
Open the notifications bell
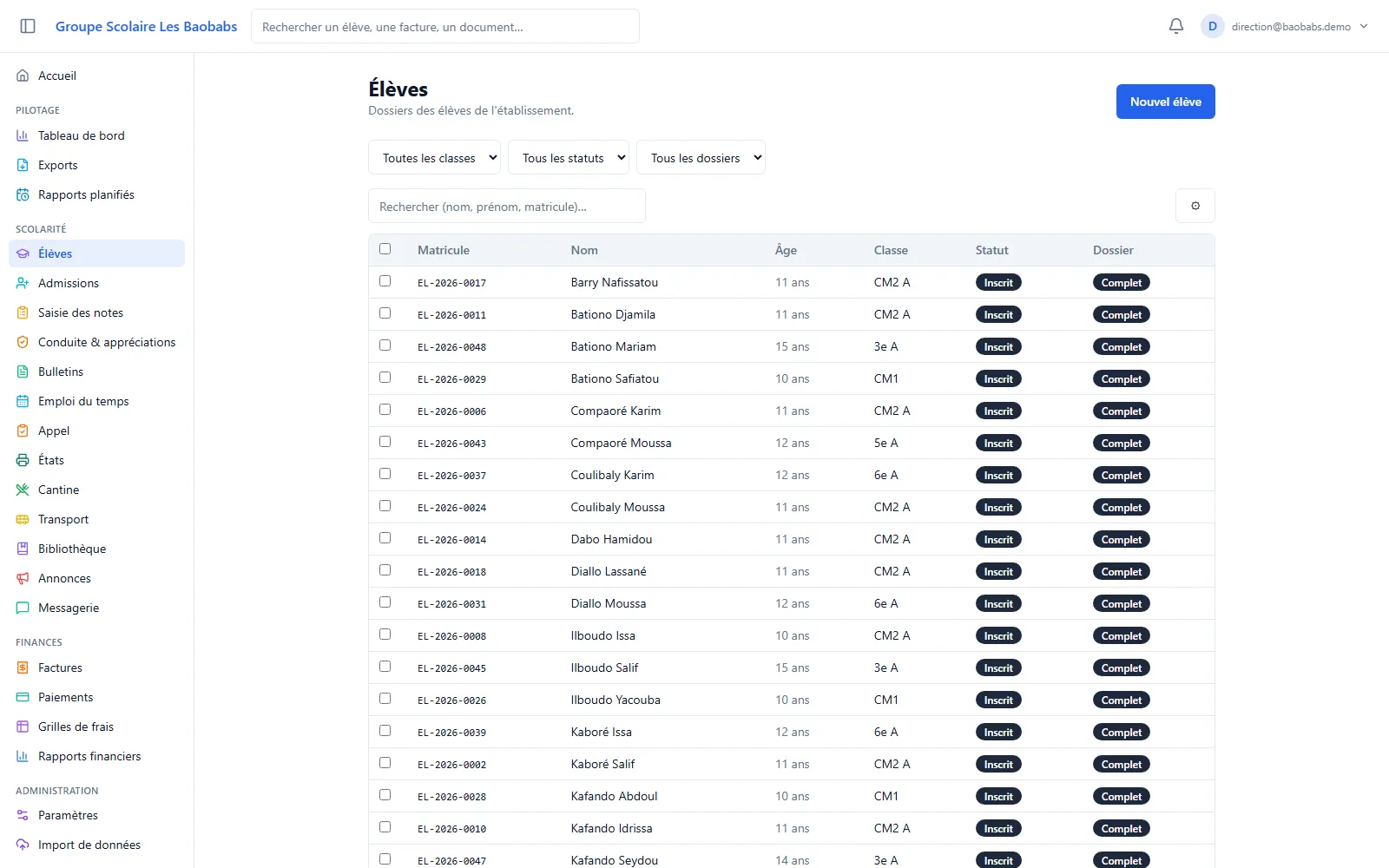(1176, 26)
